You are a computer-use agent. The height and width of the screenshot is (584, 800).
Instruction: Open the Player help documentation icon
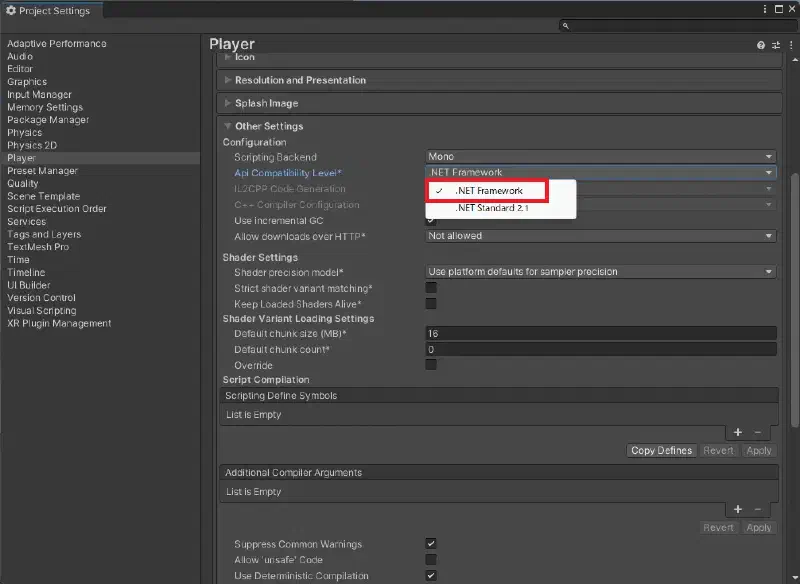(x=761, y=45)
